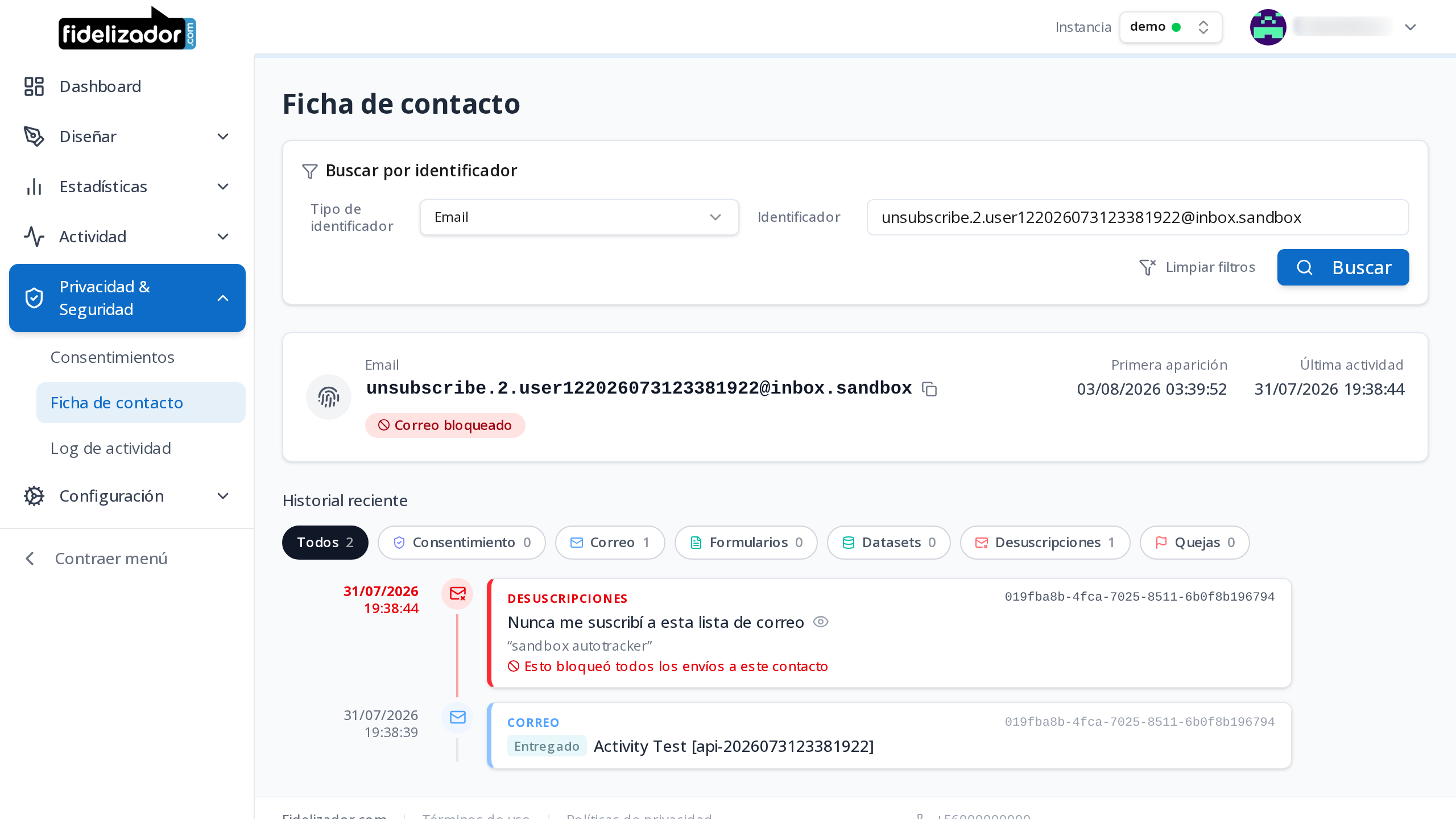This screenshot has height=819, width=1456.
Task: Click the Diseñar pen tool icon
Action: pos(34,136)
